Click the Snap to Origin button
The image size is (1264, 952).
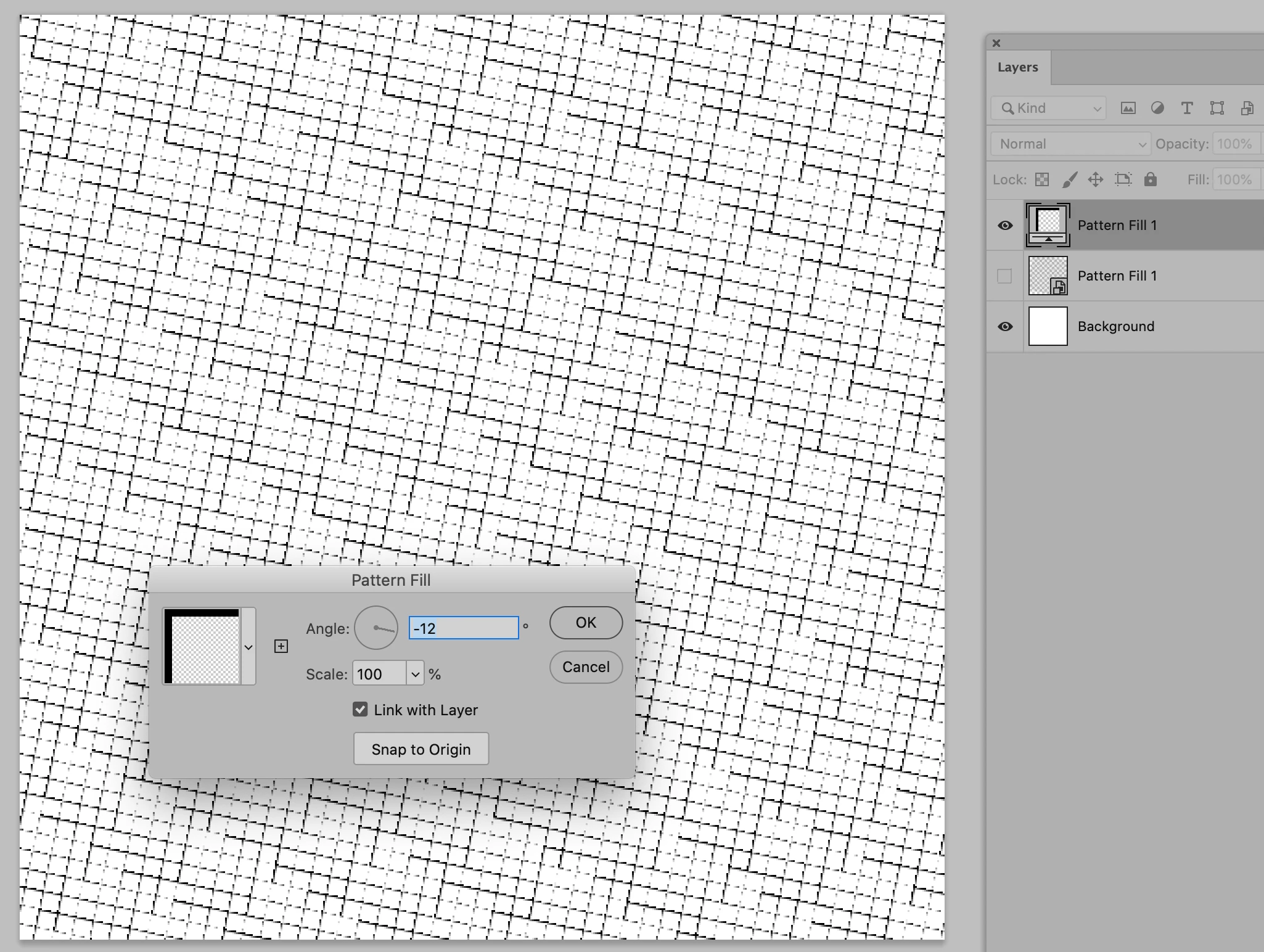click(x=421, y=749)
